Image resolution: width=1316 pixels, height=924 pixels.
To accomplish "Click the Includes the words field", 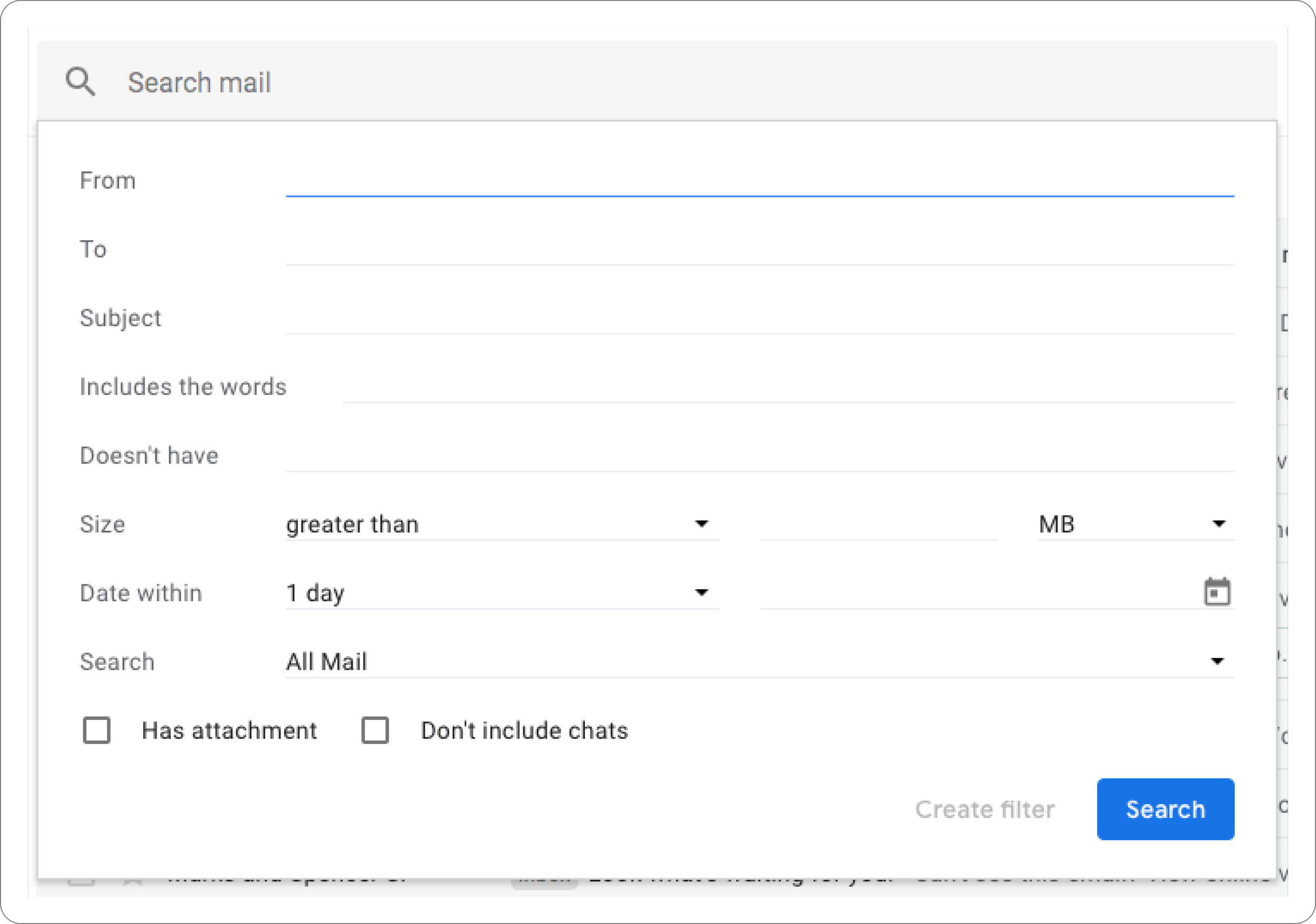I will (x=788, y=388).
